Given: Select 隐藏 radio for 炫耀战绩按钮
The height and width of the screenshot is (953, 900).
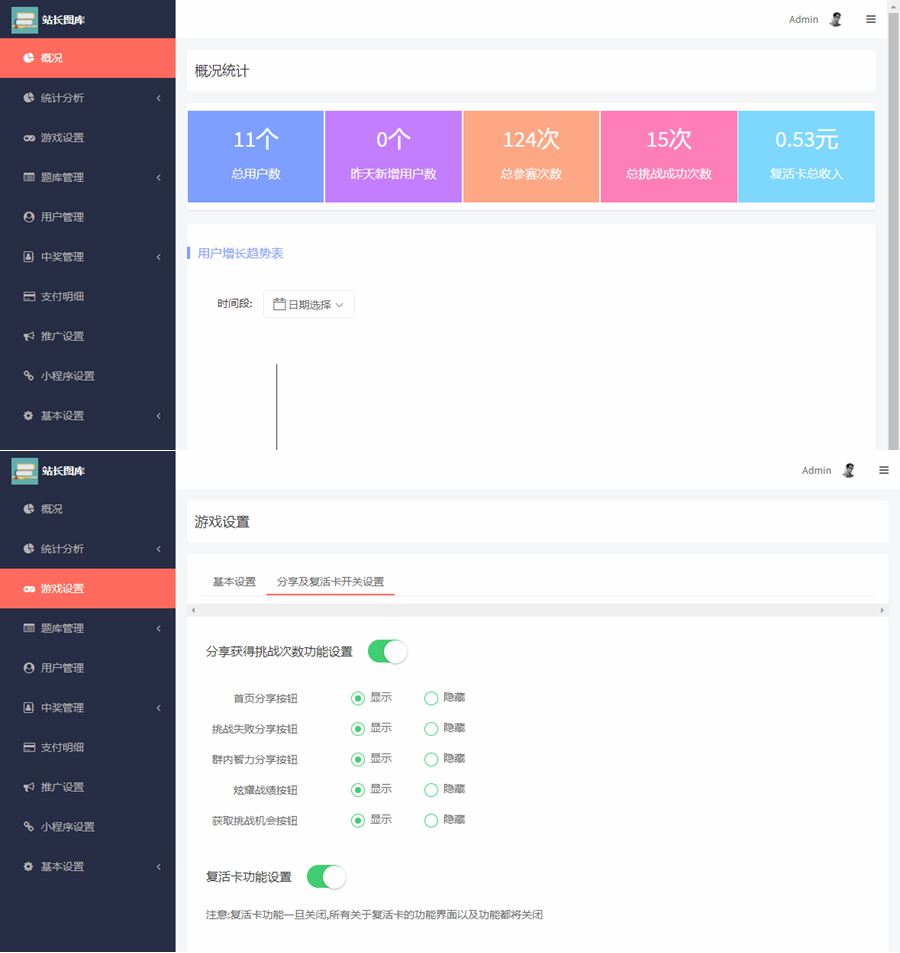Looking at the screenshot, I should (431, 790).
